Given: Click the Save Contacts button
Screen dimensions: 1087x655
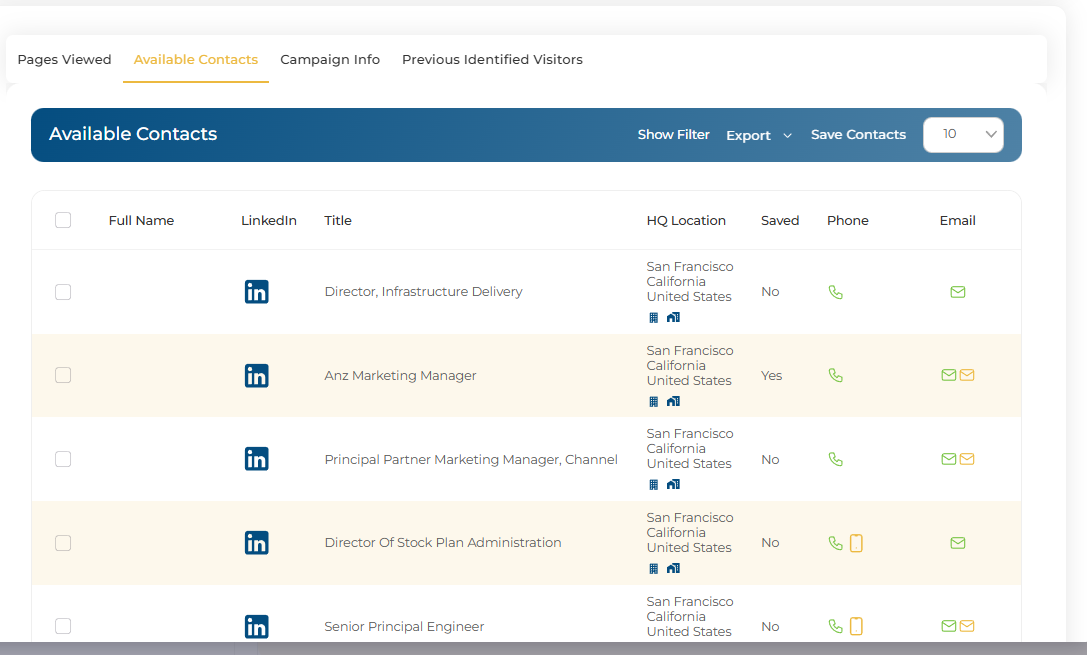Looking at the screenshot, I should 858,135.
